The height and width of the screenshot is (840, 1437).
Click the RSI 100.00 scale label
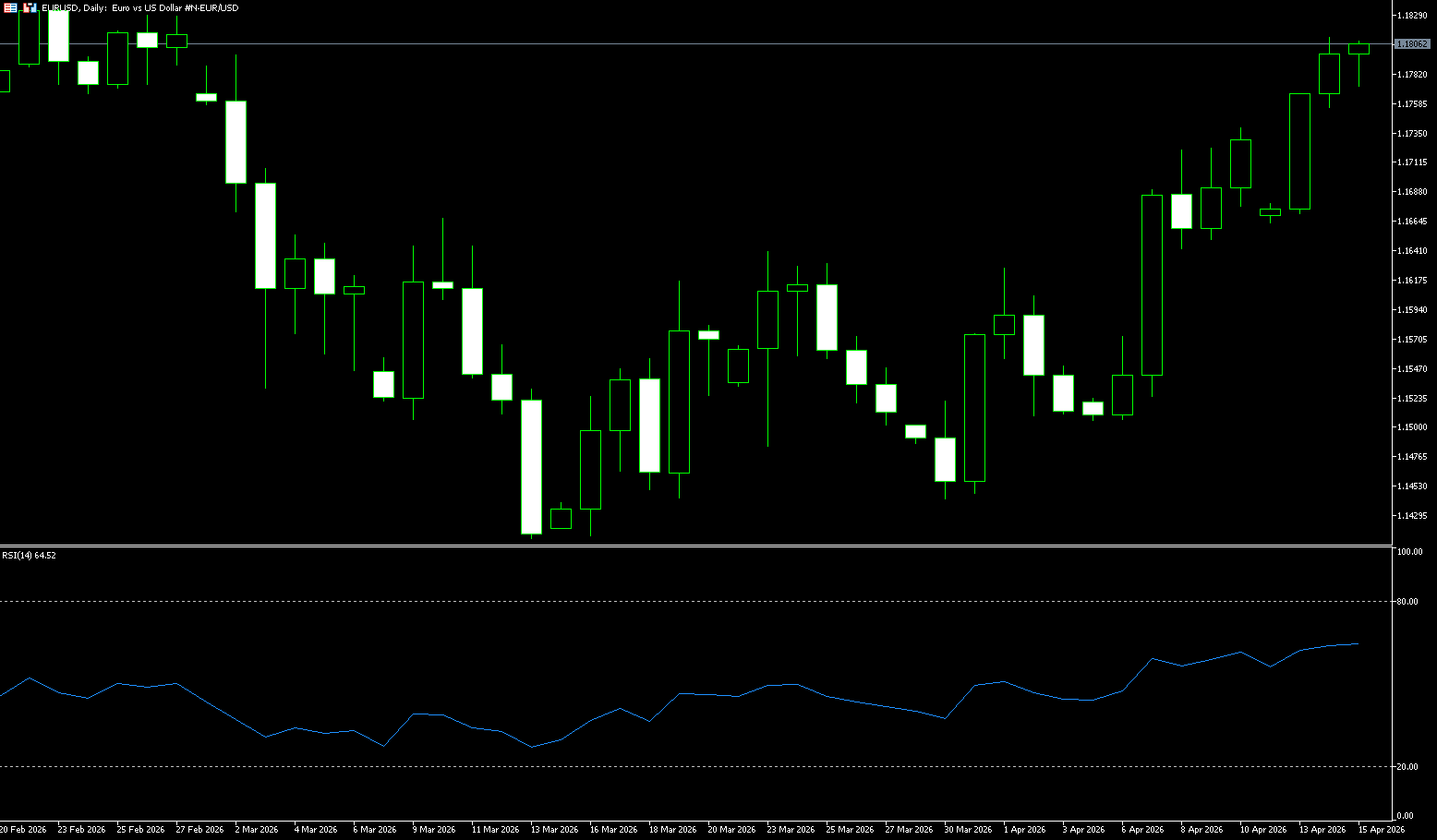[x=1409, y=552]
